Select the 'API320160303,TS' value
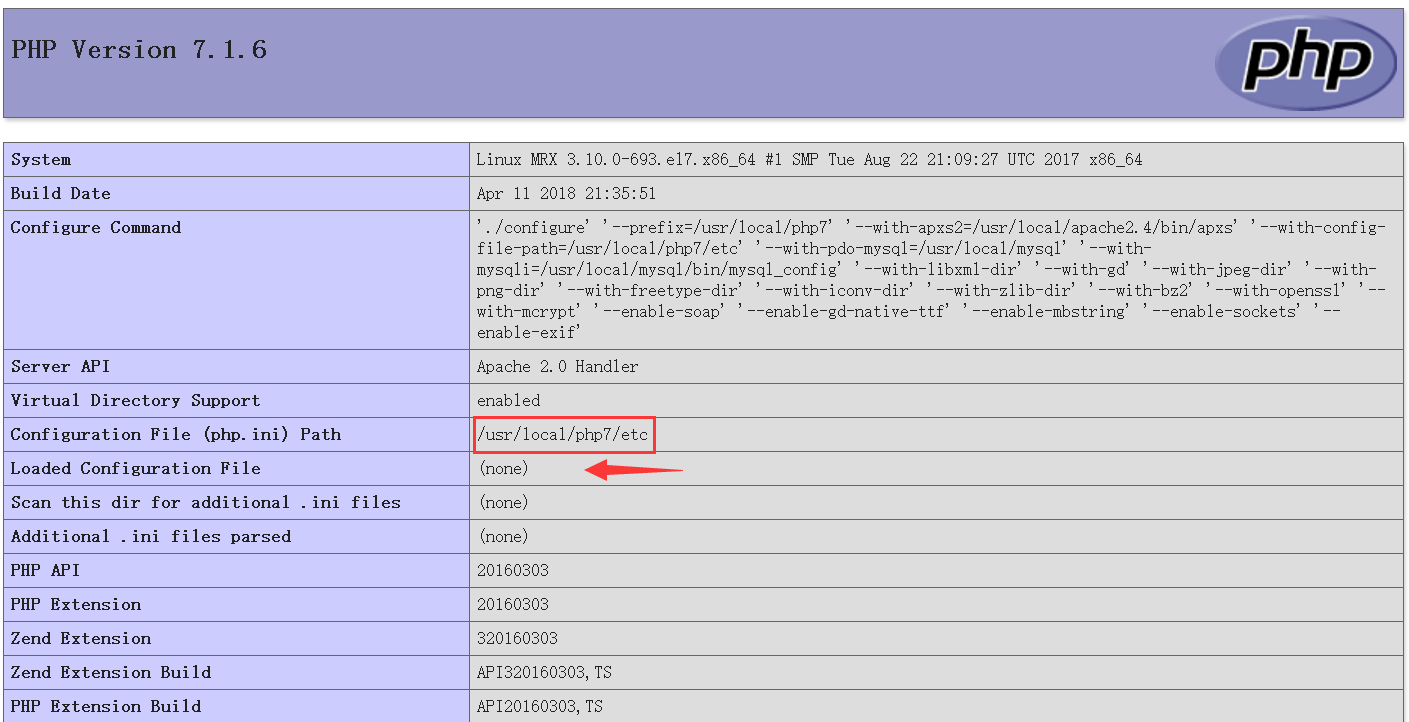The image size is (1409, 722). pos(544,673)
